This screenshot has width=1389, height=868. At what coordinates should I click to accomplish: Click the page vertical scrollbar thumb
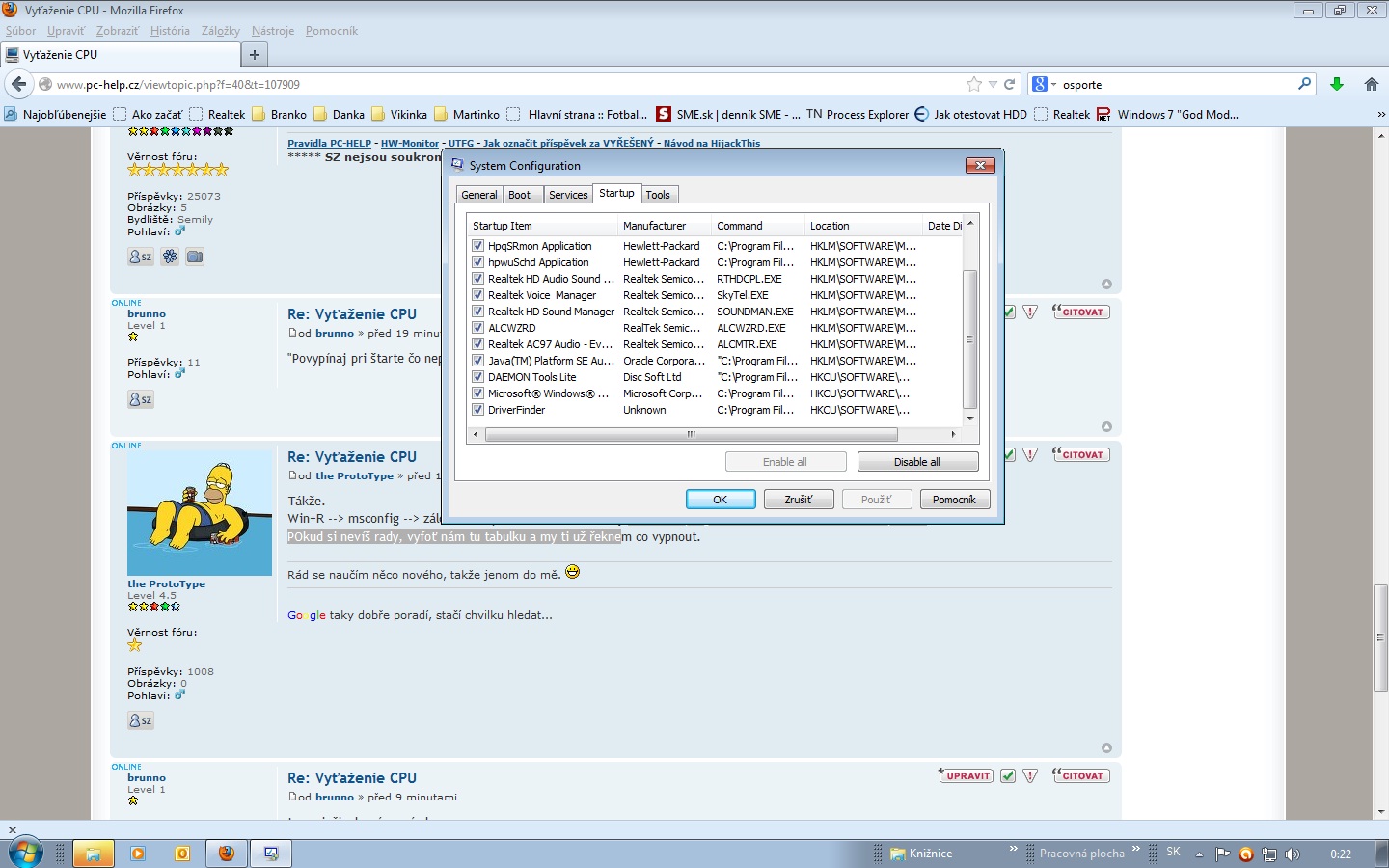[1380, 637]
